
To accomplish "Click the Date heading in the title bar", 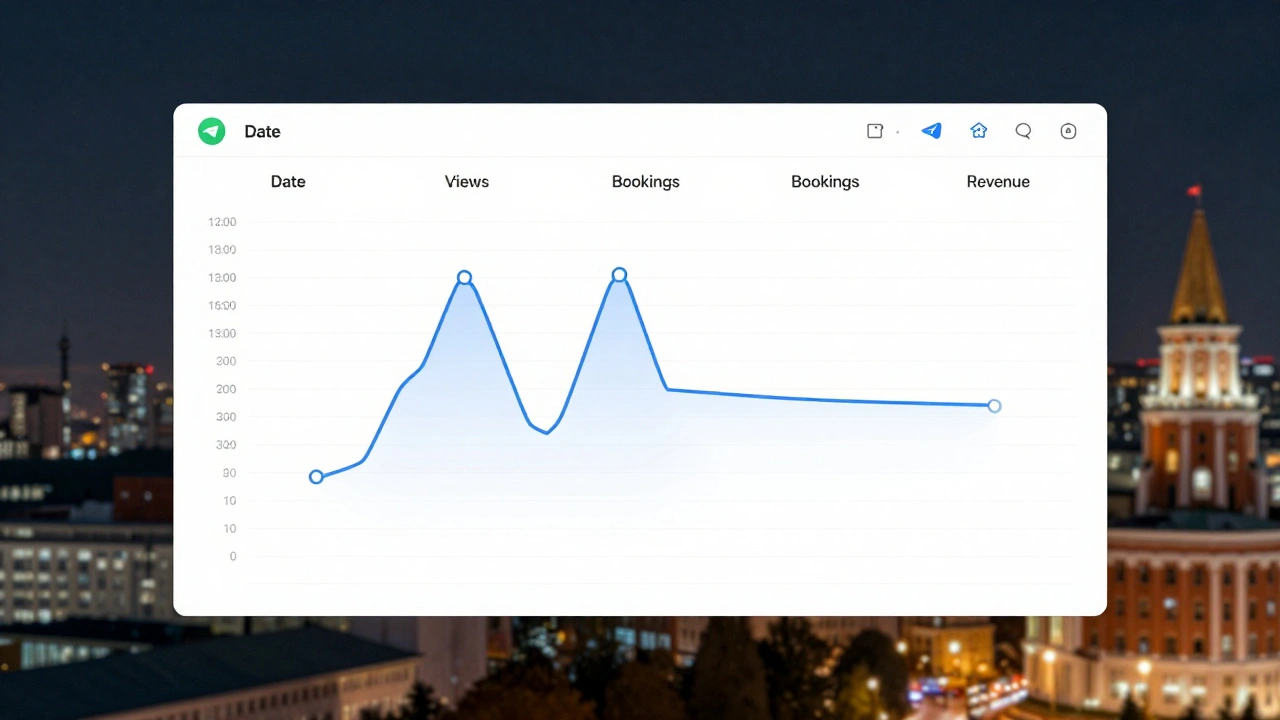I will [x=262, y=131].
